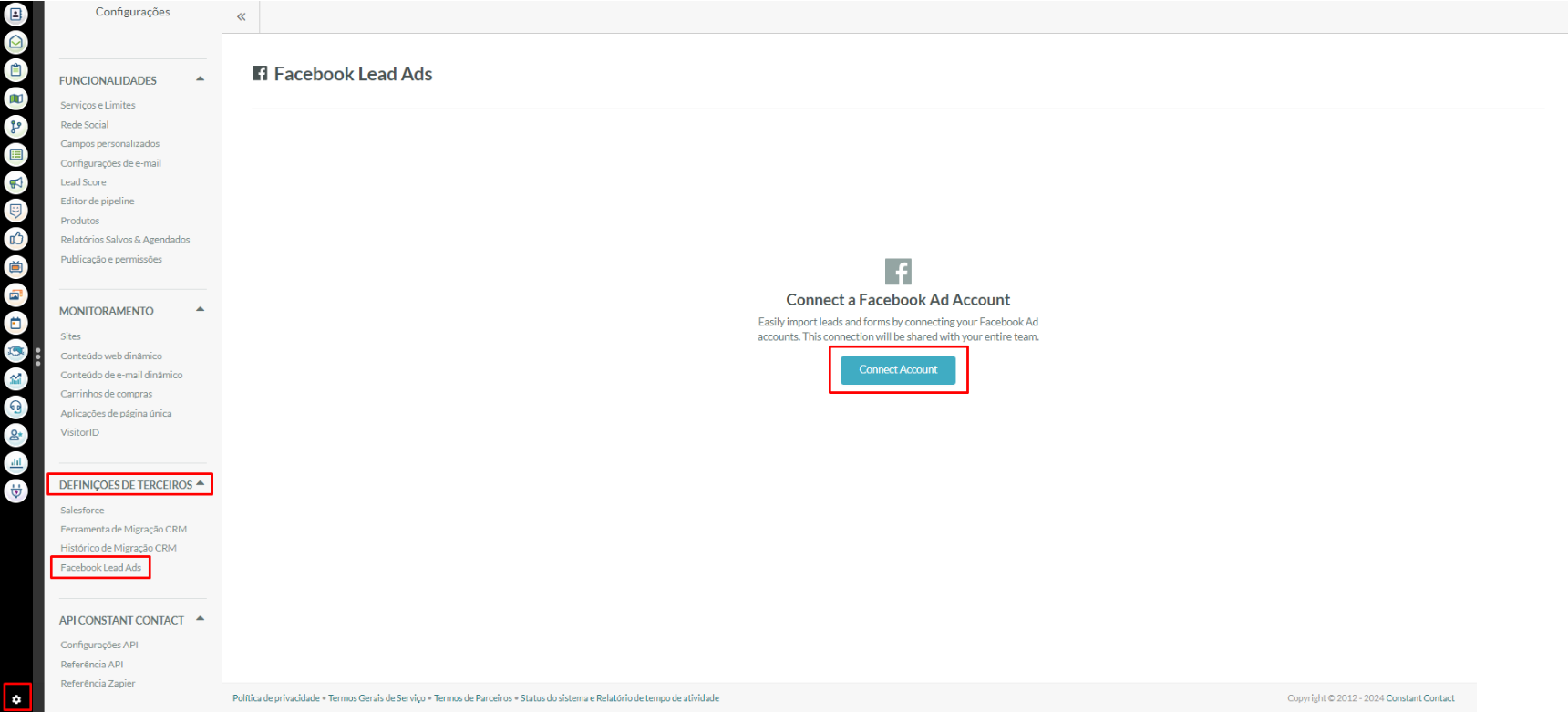Click the gear settings icon at bottom

(x=16, y=699)
